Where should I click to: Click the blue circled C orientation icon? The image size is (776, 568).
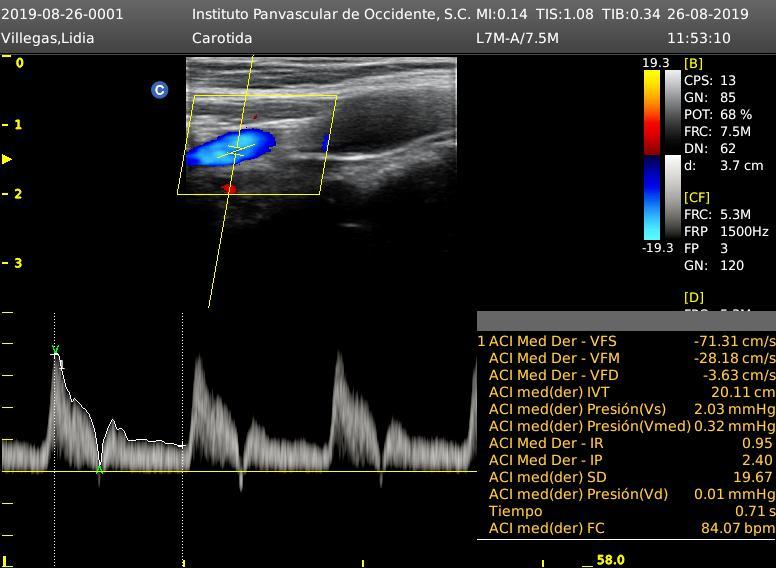pos(159,90)
